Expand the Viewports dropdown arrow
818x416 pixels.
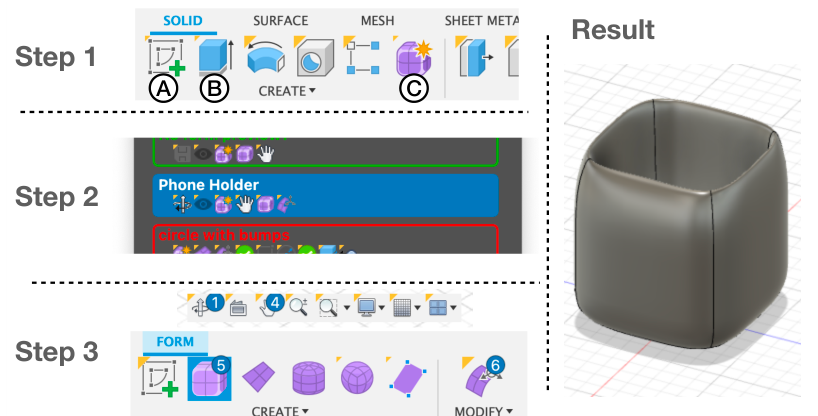pos(453,308)
